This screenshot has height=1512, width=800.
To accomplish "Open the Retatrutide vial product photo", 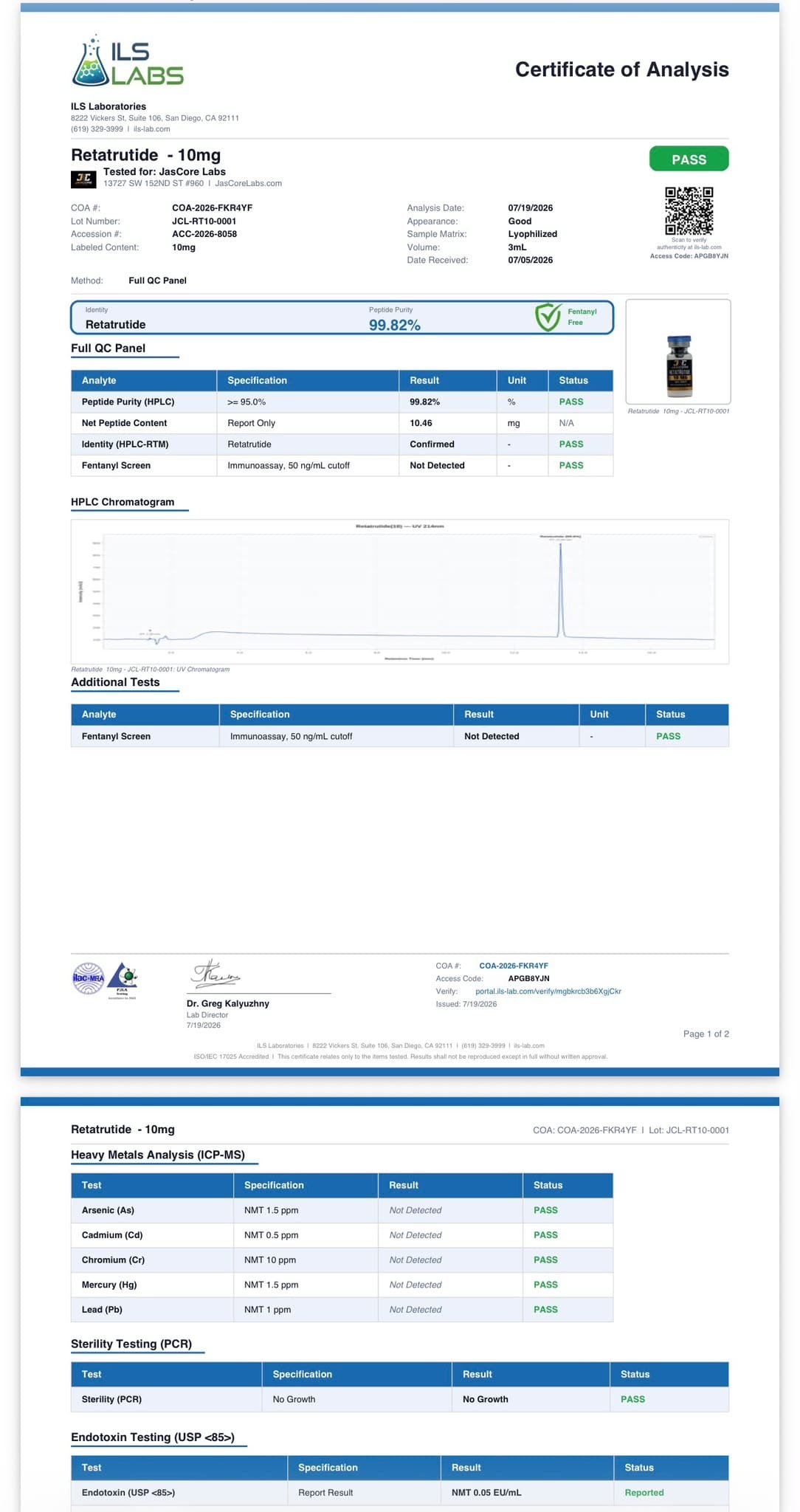I will tap(678, 351).
